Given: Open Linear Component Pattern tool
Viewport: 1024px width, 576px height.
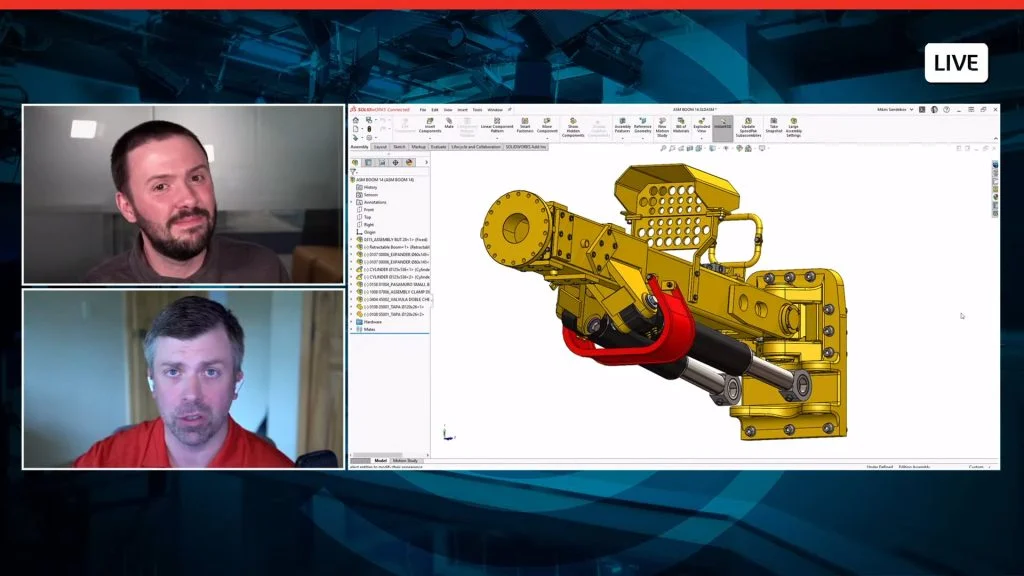Looking at the screenshot, I should (497, 125).
